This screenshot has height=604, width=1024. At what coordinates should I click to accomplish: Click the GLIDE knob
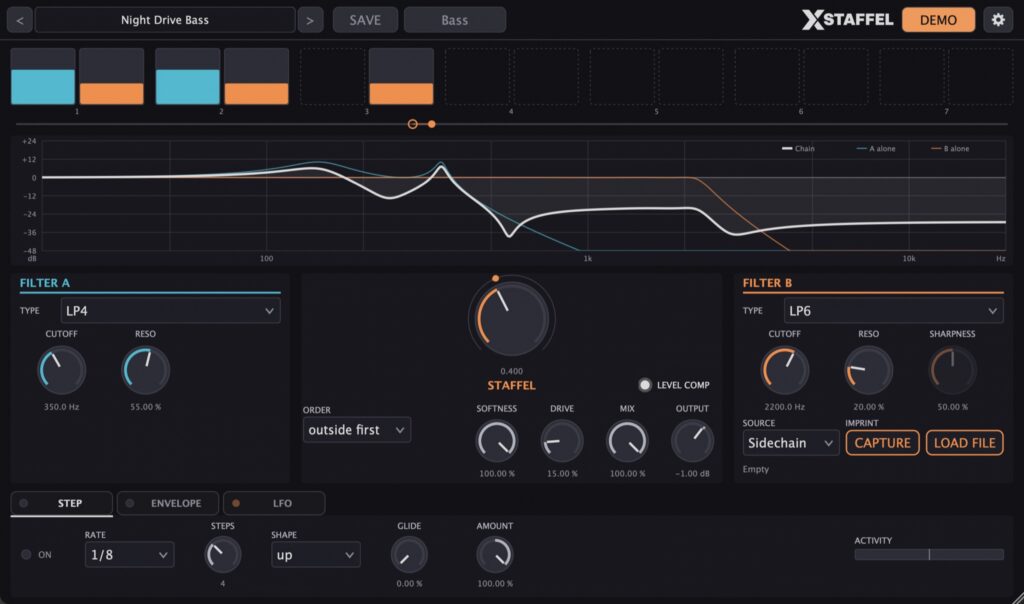[x=409, y=555]
